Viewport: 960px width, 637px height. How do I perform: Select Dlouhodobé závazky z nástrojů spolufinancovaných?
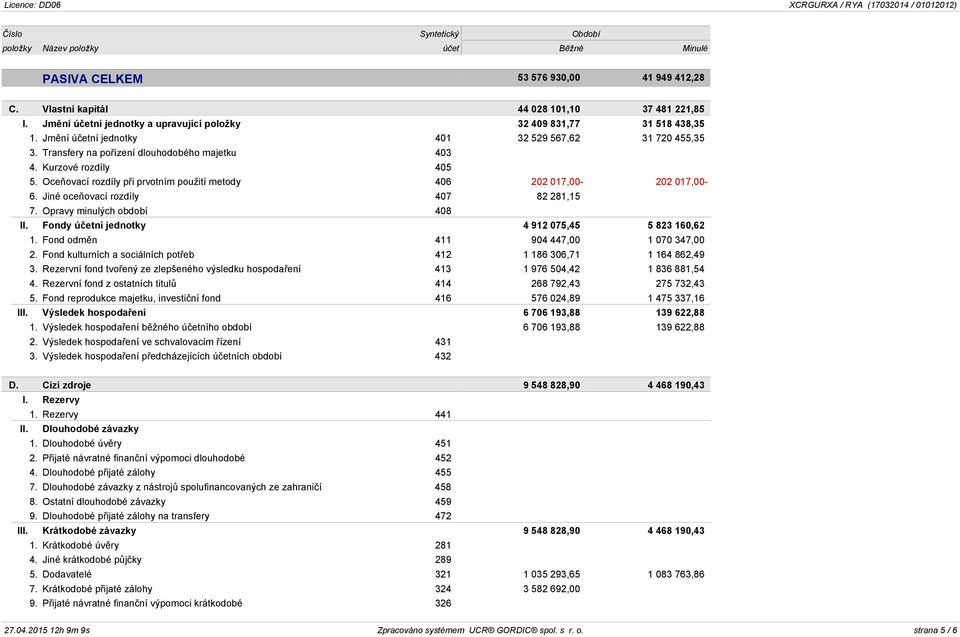pos(181,488)
